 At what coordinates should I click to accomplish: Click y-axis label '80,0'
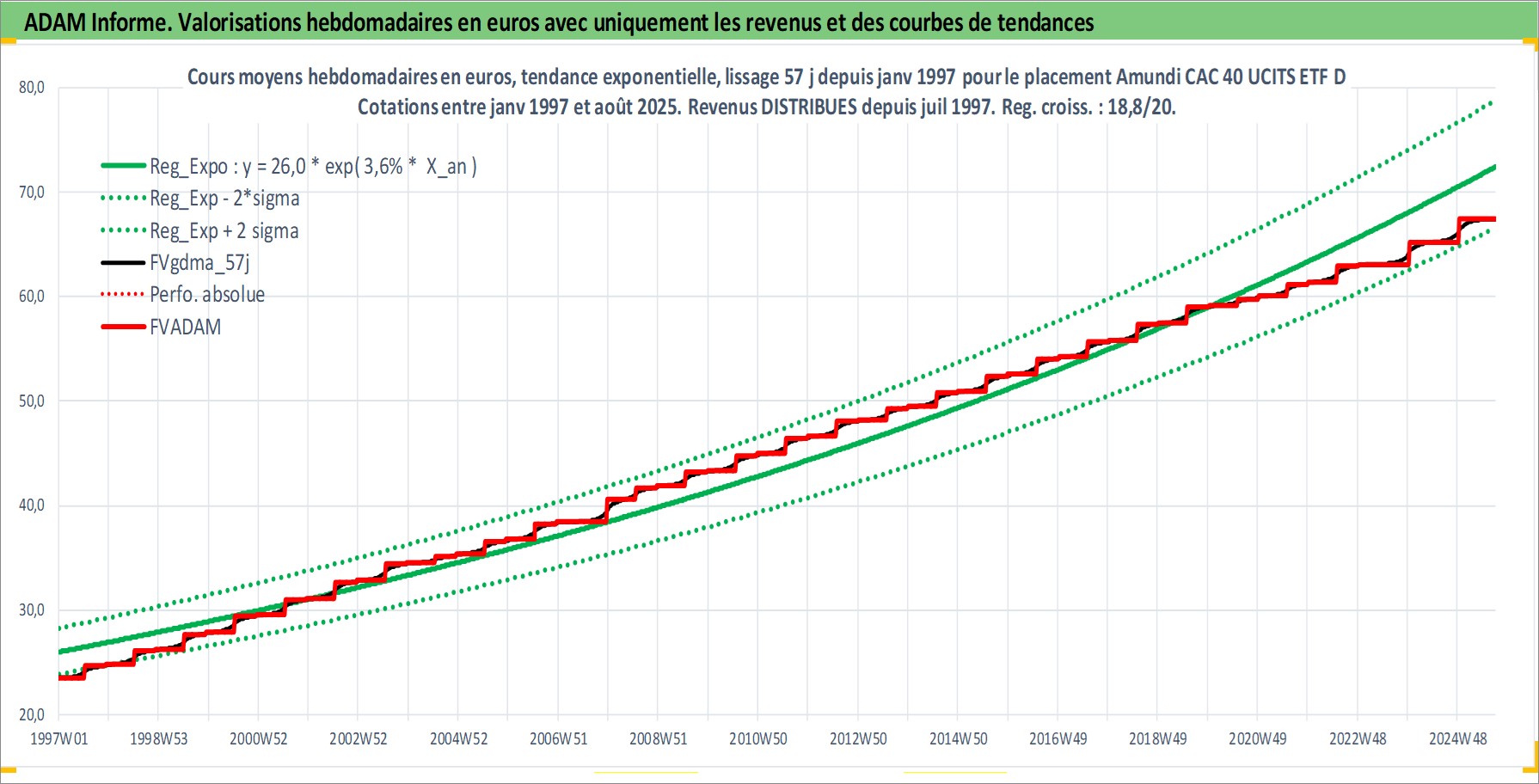[32, 88]
